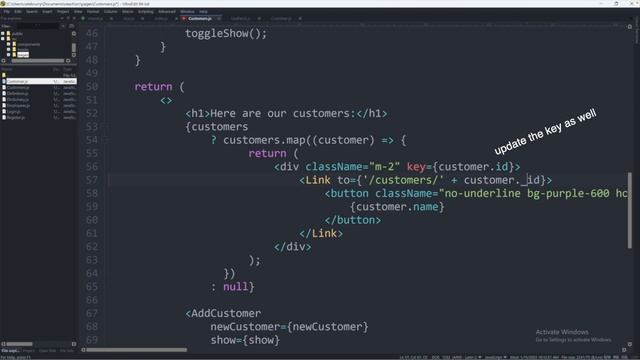Open the Insert menu
This screenshot has height=360, width=640.
pyautogui.click(x=47, y=11)
